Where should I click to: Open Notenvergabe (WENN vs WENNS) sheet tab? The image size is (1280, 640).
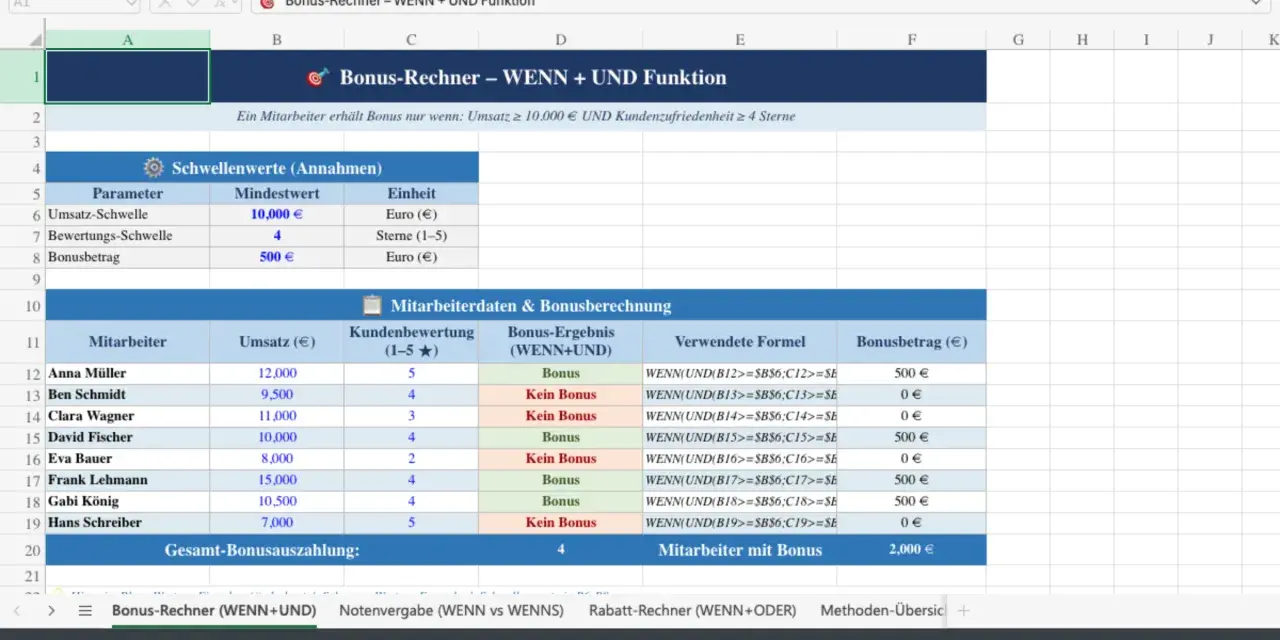tap(451, 610)
